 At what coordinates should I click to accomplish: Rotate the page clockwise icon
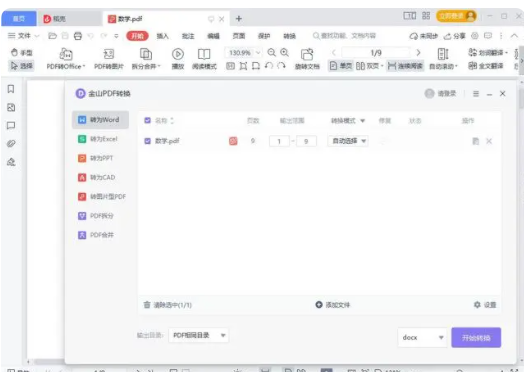(x=281, y=66)
